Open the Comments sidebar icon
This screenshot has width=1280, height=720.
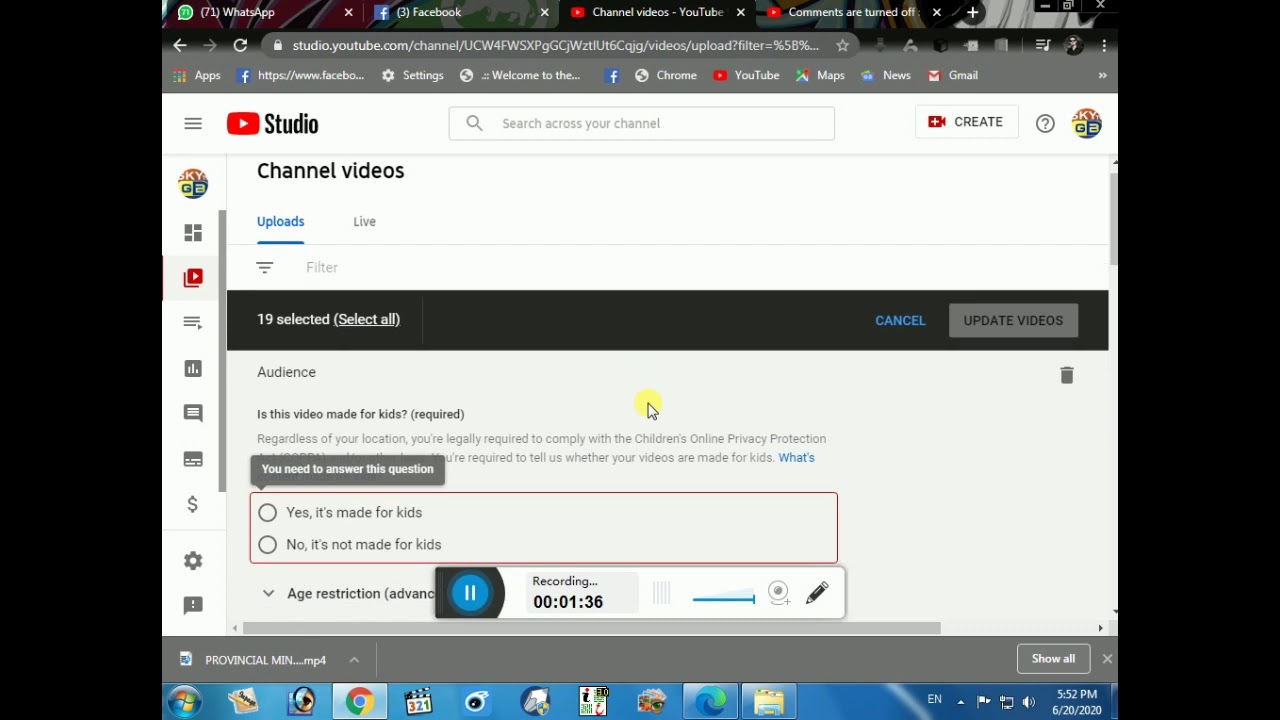[193, 413]
